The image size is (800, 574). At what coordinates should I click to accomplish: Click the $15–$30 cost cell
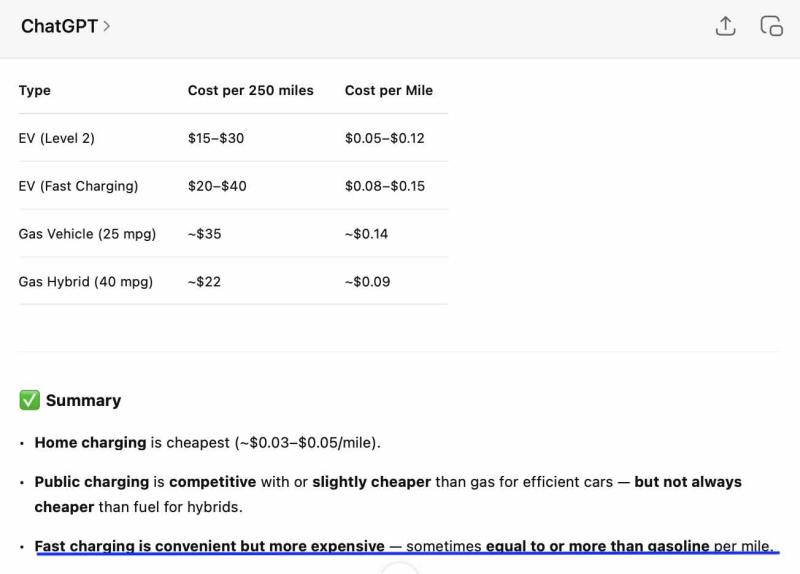216,138
